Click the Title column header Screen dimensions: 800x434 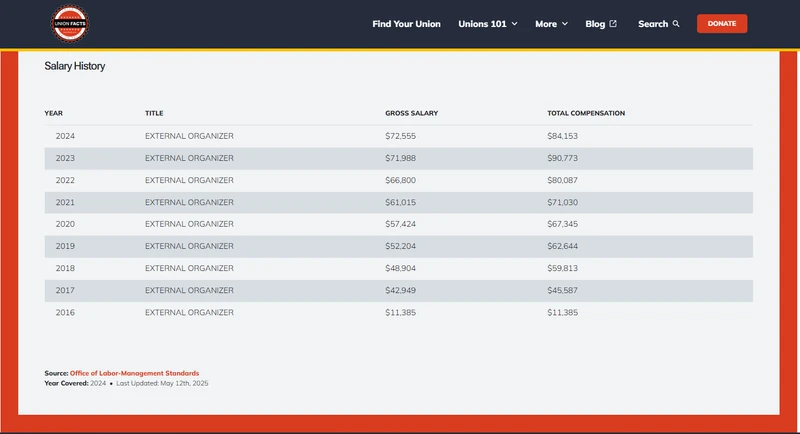tap(154, 113)
